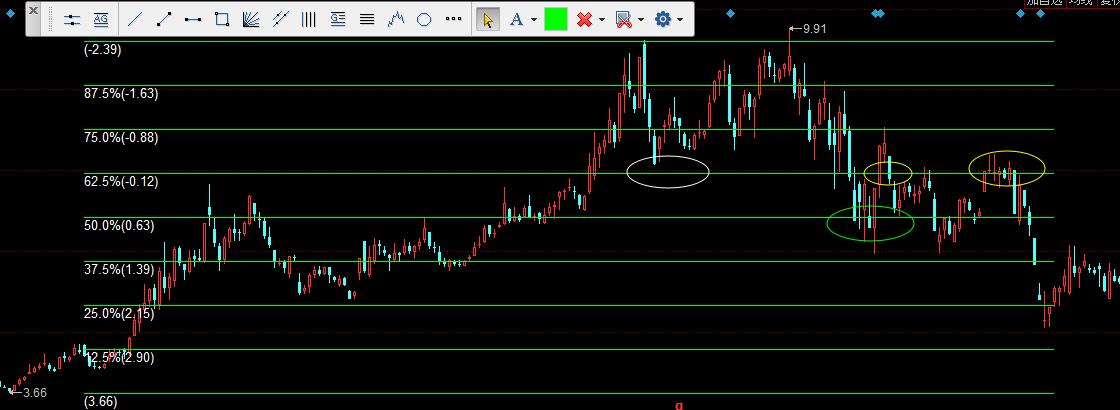Viewport: 1120px width, 410px height.
Task: Select the Gann fan lines tool
Action: (251, 20)
